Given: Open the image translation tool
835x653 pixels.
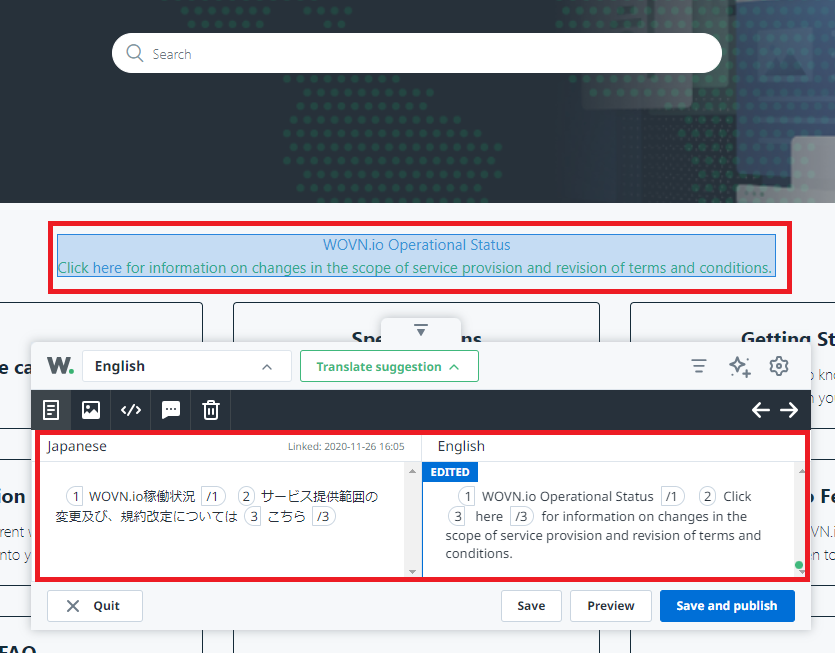Looking at the screenshot, I should coord(90,410).
